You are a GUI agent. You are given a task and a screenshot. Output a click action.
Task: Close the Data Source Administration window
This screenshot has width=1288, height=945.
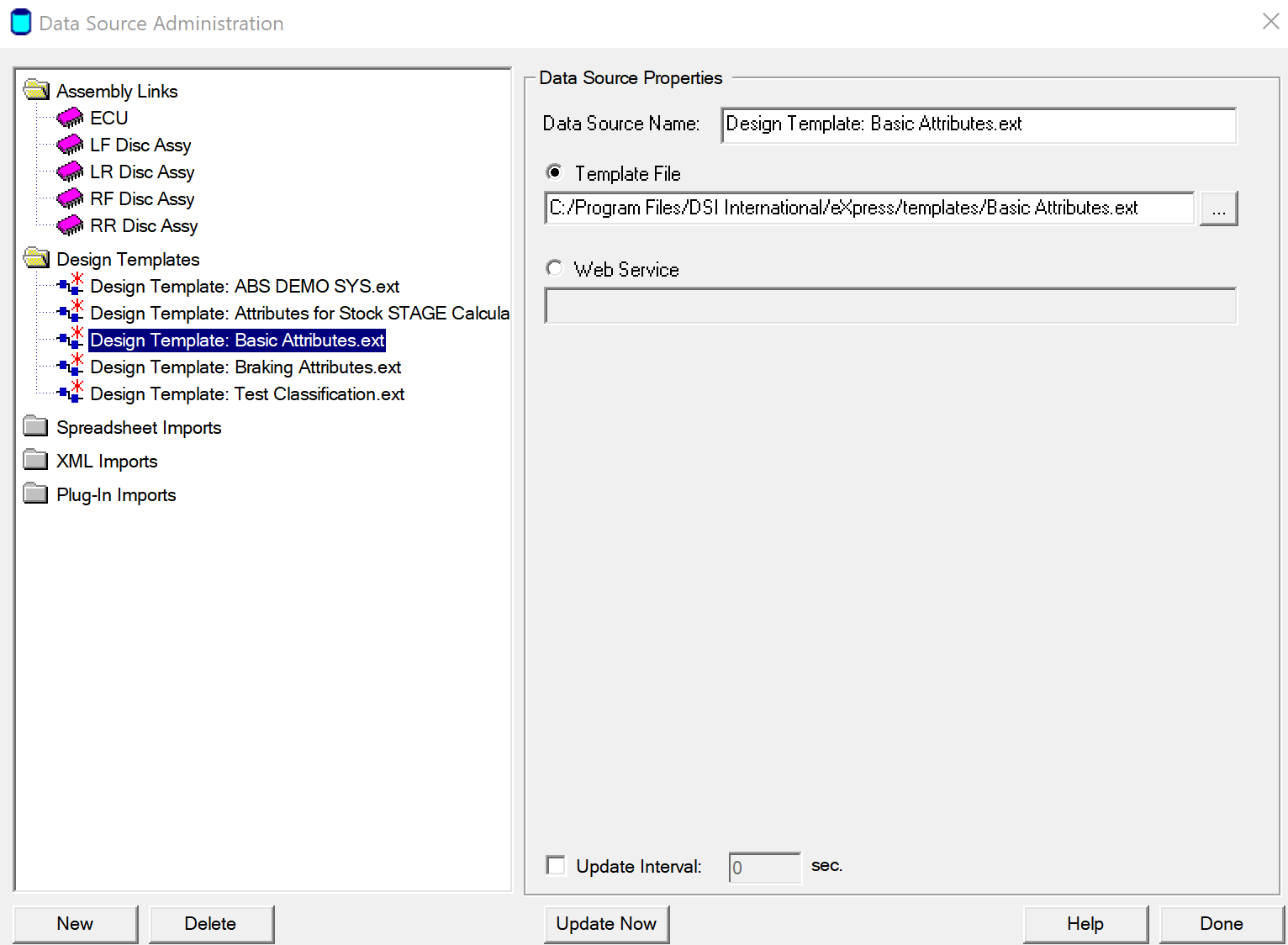coord(1270,22)
